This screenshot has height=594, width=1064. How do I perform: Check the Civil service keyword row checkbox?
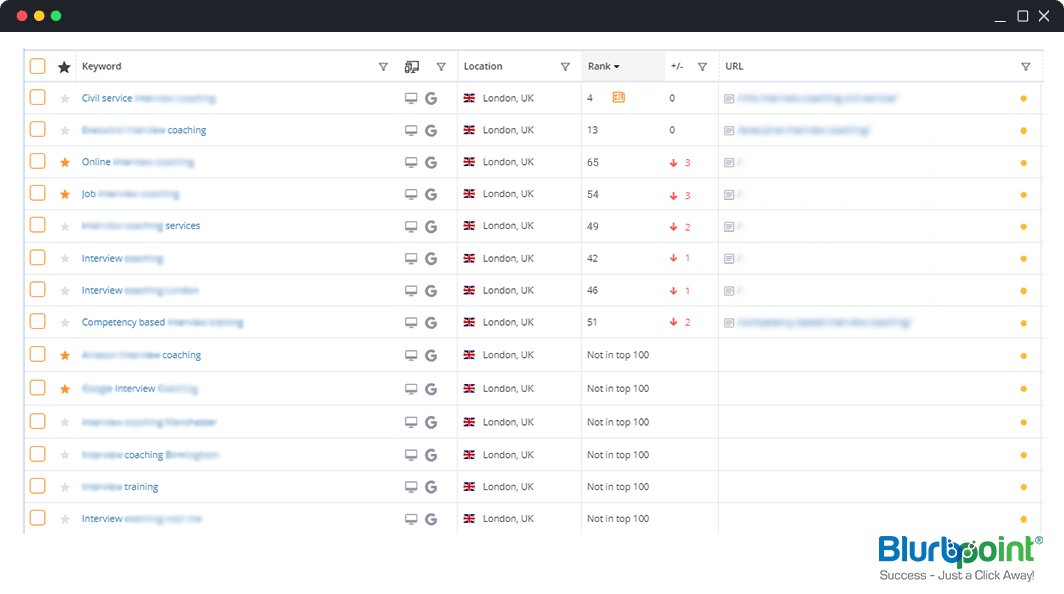[x=37, y=98]
